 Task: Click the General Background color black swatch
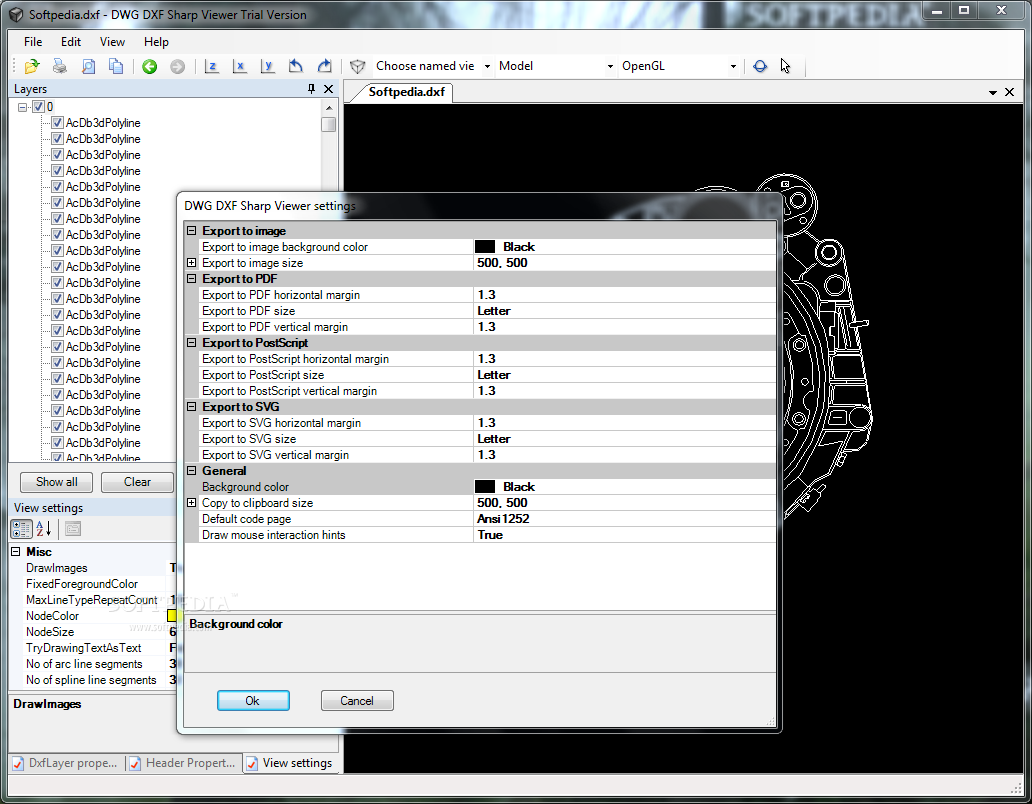[485, 487]
